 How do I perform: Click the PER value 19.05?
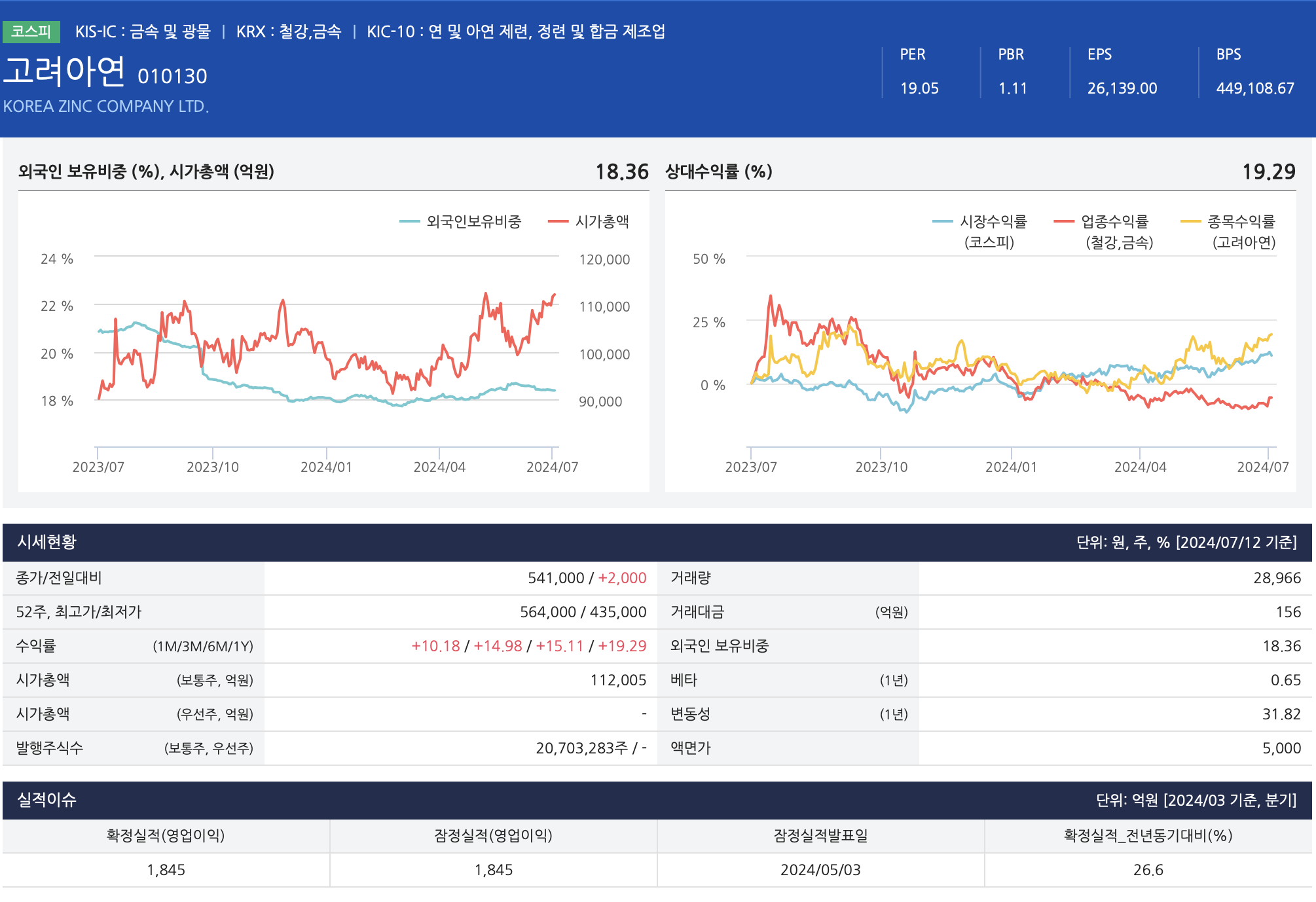pos(919,88)
